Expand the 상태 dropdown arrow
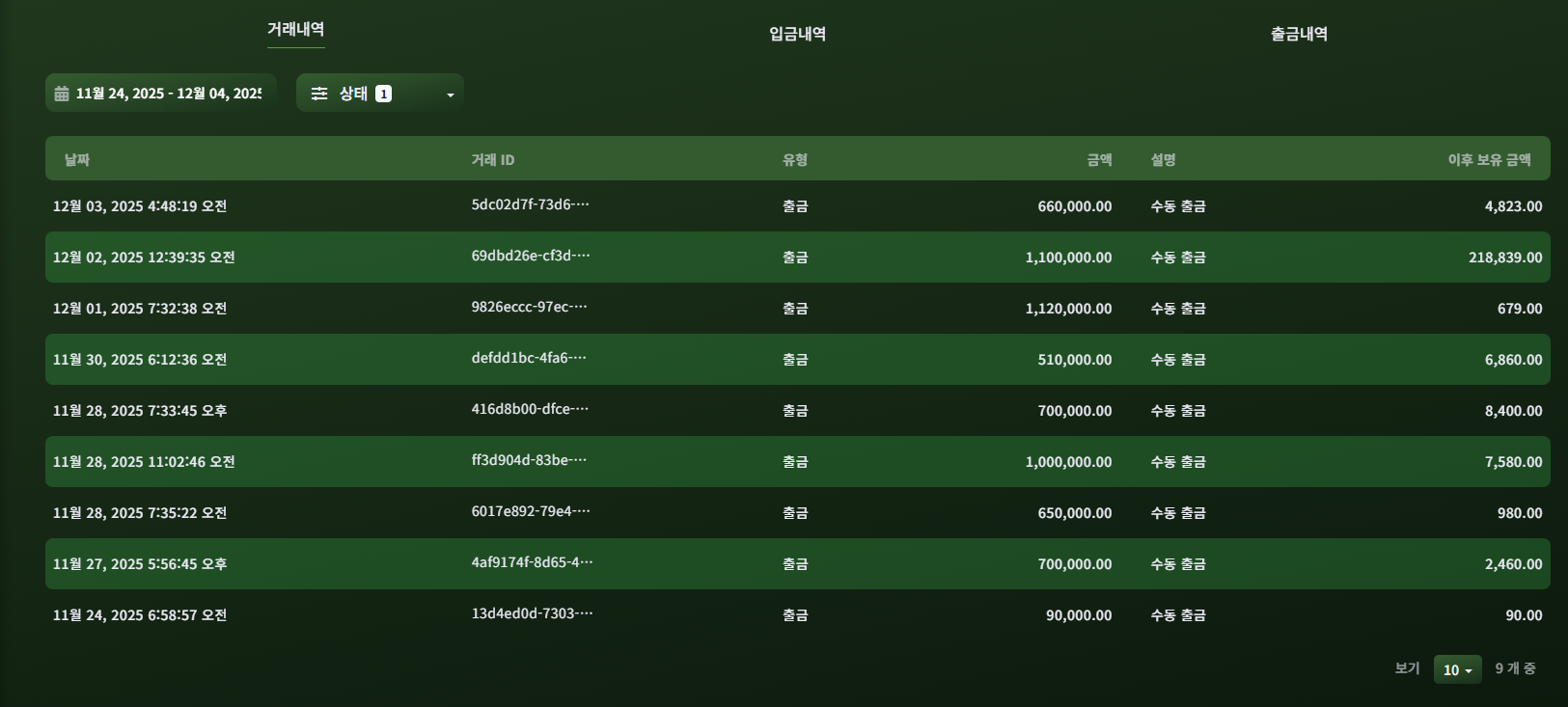Image resolution: width=1568 pixels, height=707 pixels. (x=450, y=95)
